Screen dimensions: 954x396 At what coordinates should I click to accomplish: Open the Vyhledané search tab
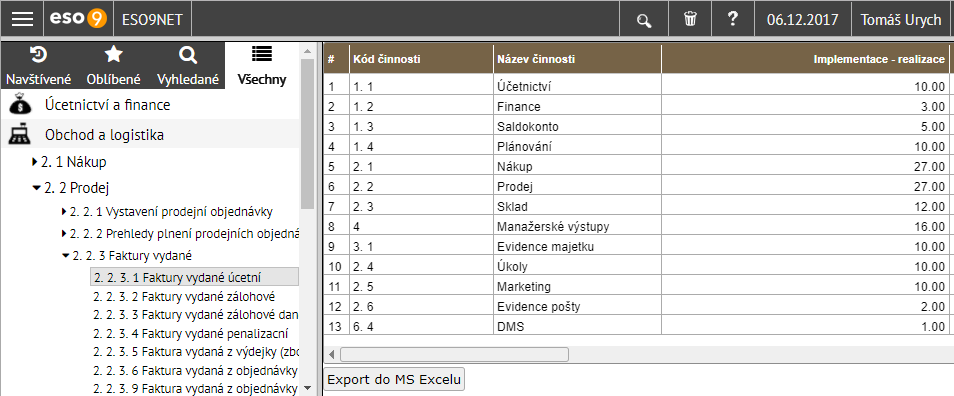pos(188,66)
